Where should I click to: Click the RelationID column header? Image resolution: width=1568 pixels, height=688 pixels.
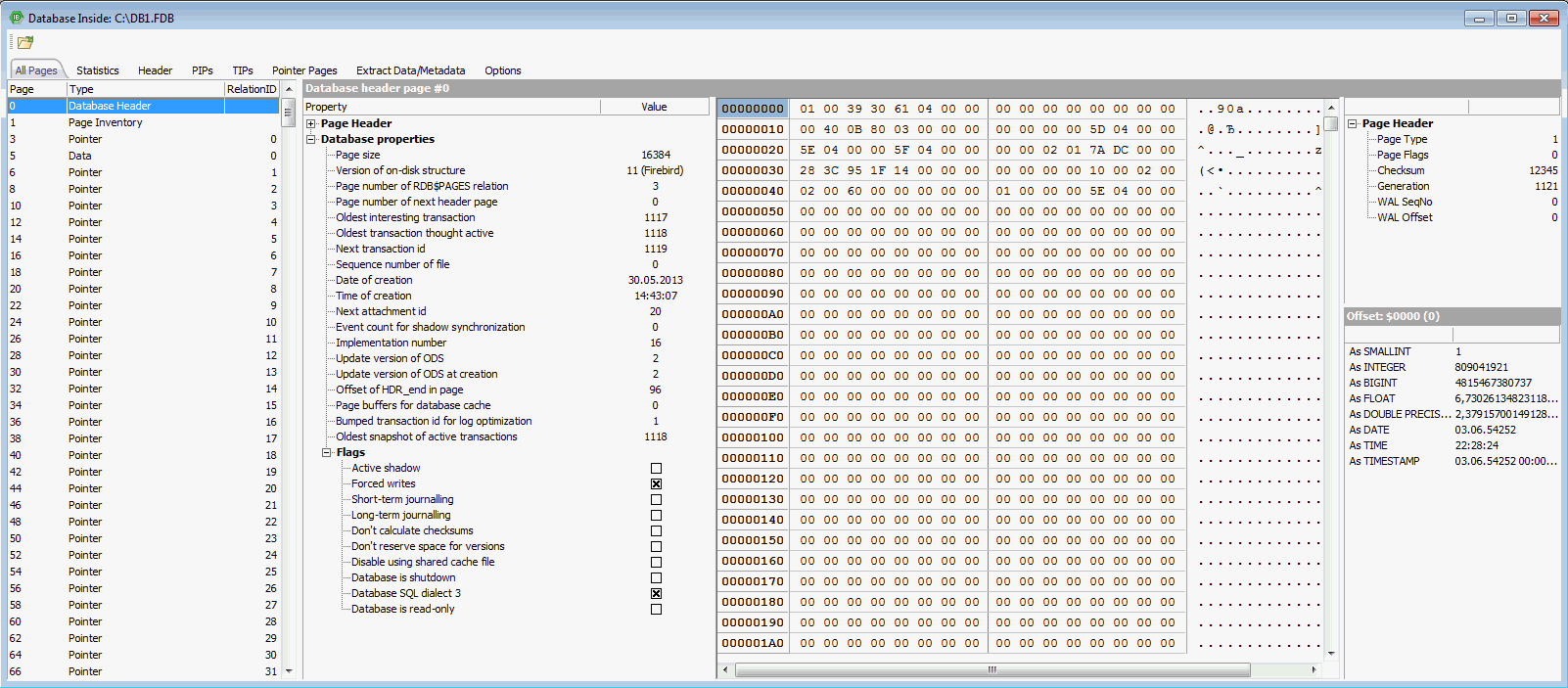coord(252,89)
